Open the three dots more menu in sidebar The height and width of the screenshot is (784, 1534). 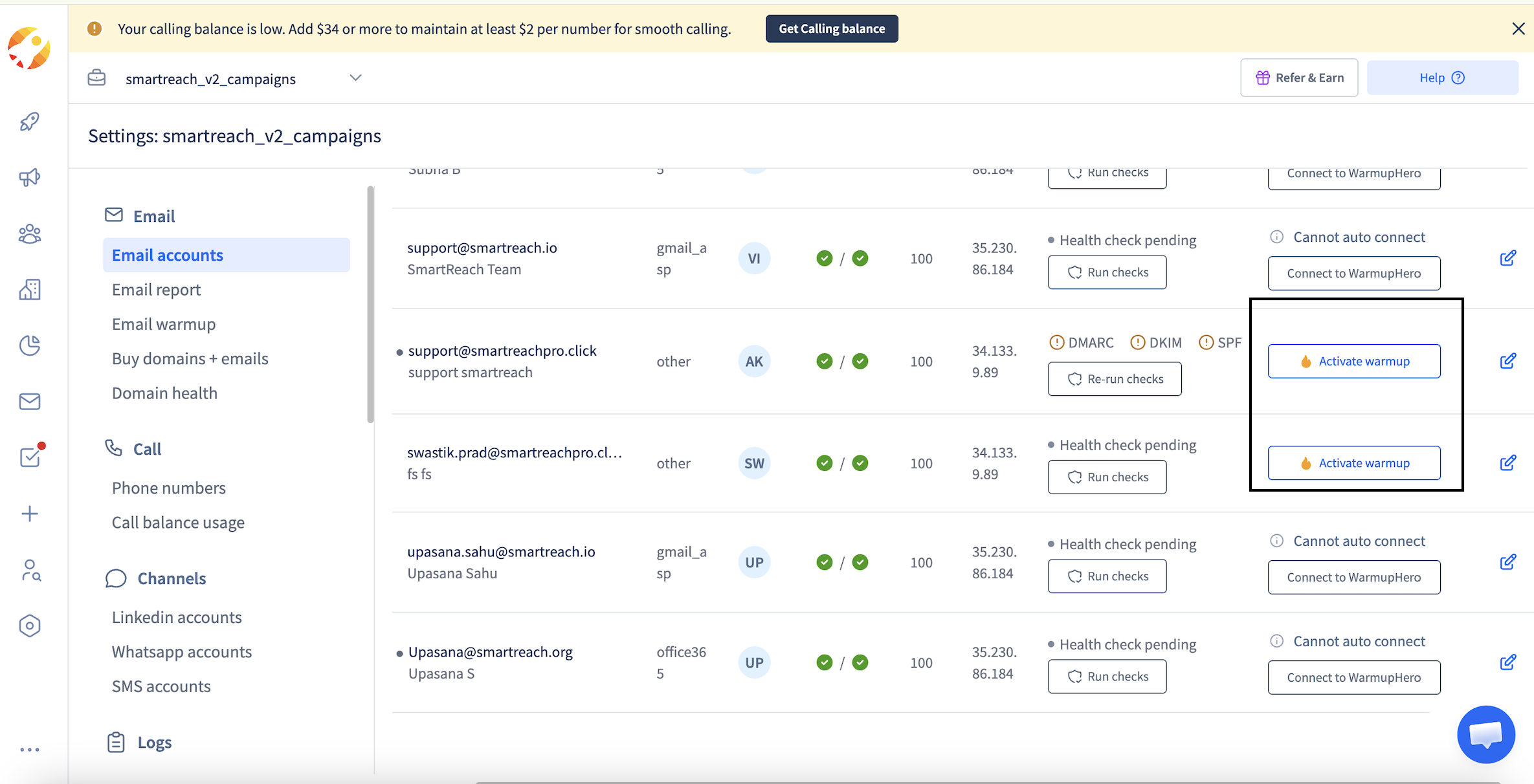30,749
